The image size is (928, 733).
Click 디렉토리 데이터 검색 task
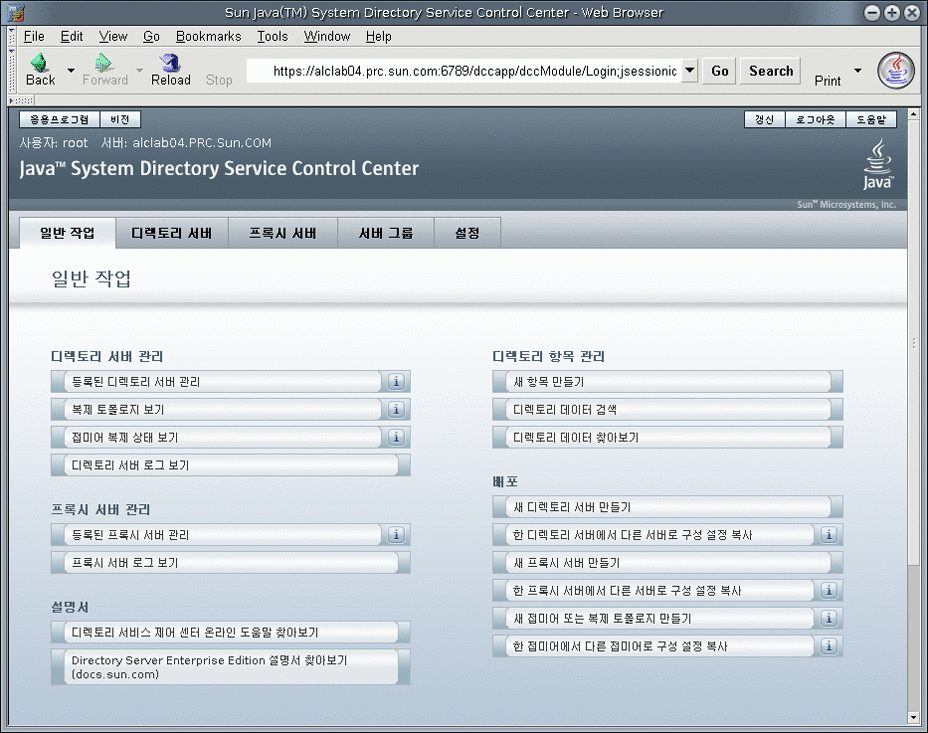[x=668, y=409]
